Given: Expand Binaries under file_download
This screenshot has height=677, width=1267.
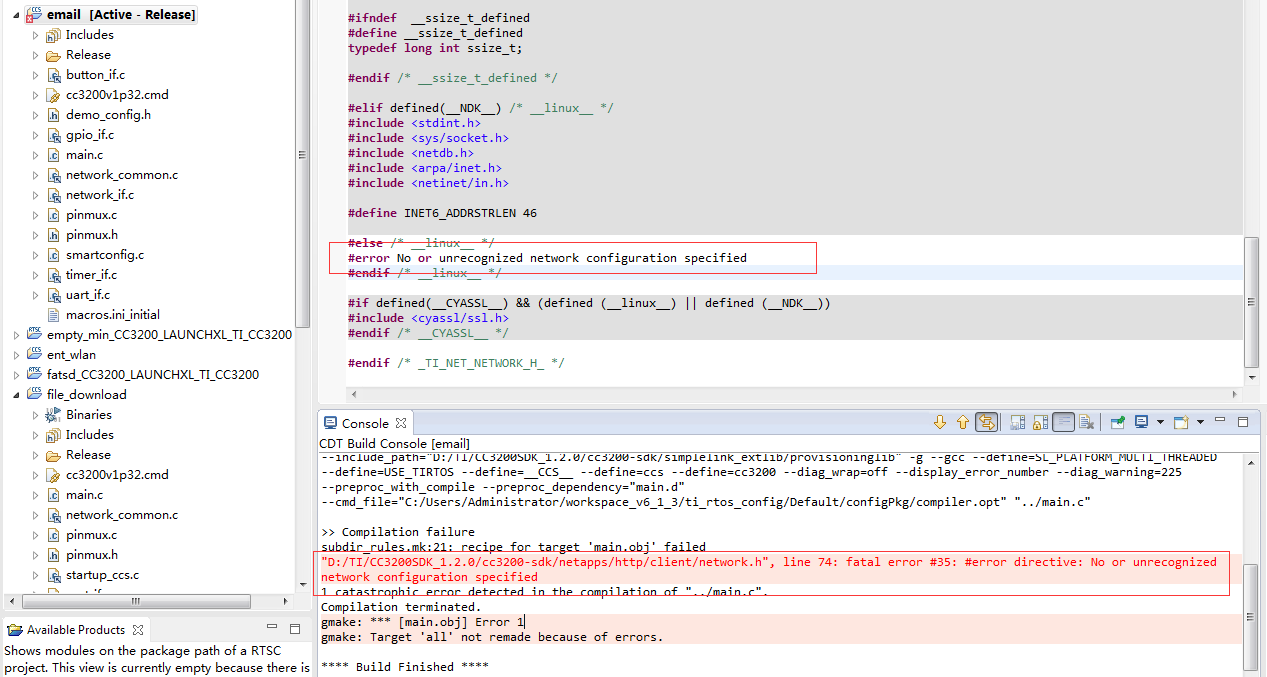Looking at the screenshot, I should [x=35, y=415].
